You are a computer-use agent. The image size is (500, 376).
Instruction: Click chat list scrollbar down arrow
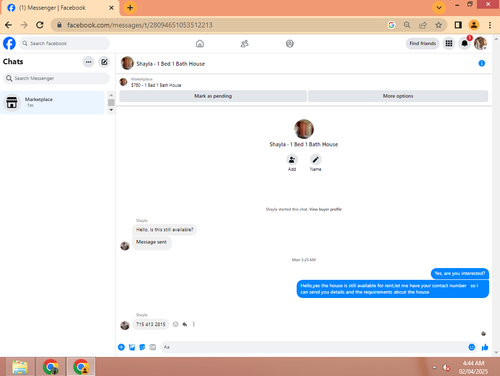coord(111,110)
